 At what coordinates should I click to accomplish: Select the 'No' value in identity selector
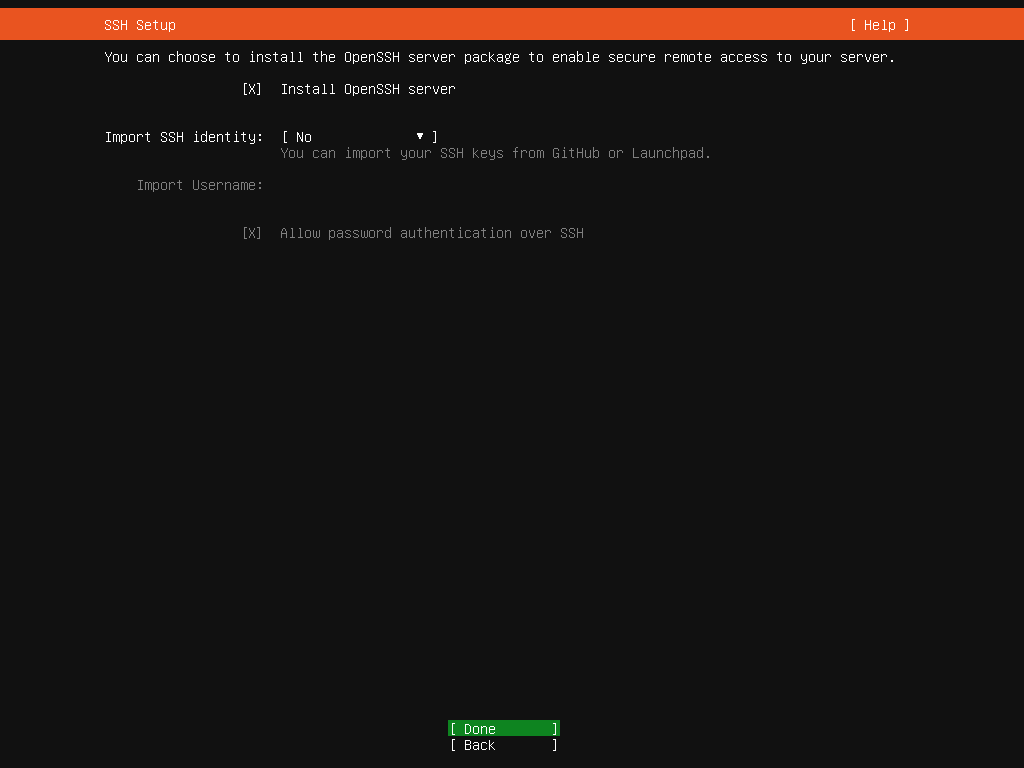[304, 137]
